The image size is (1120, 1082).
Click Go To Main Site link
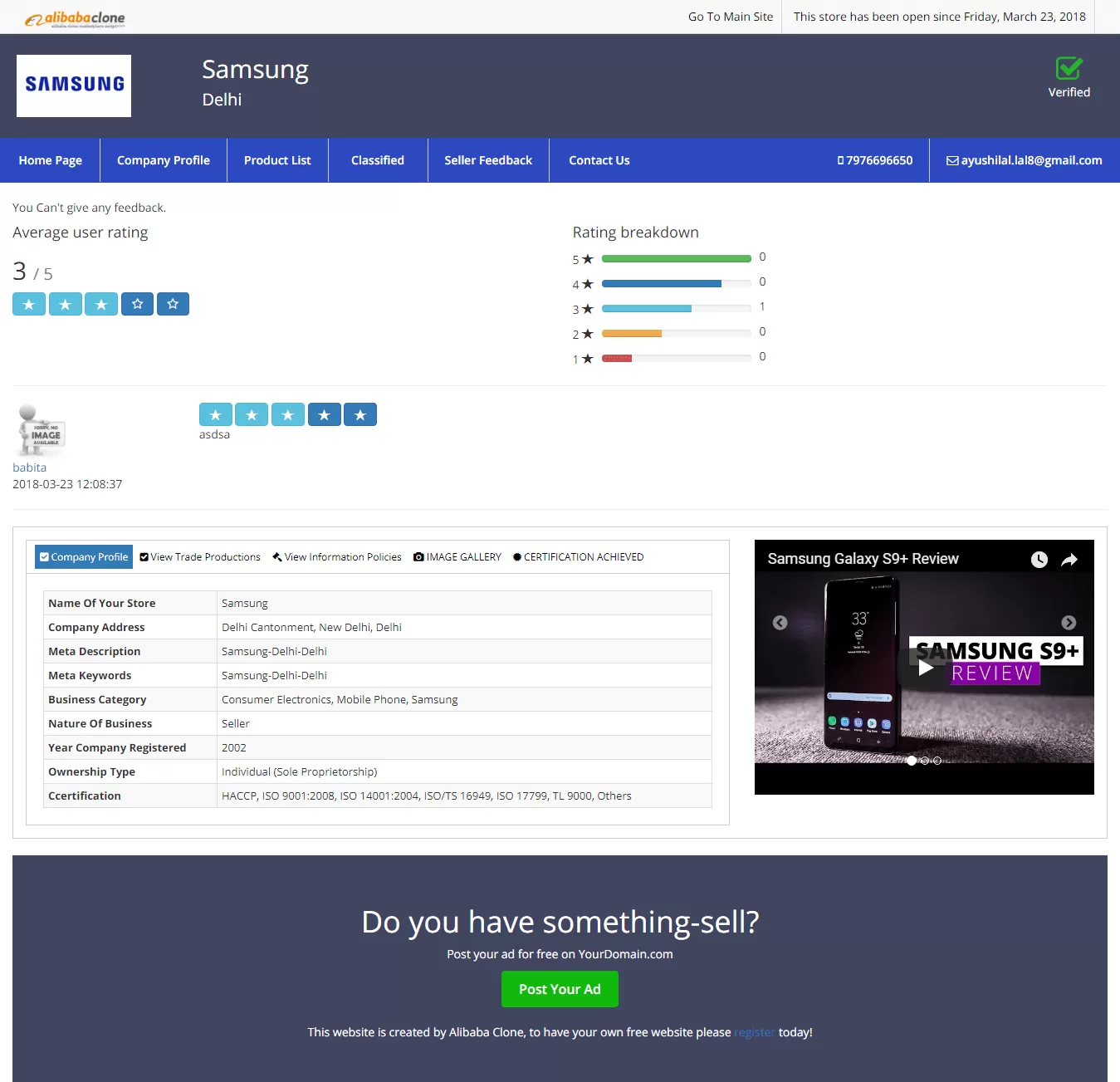731,17
